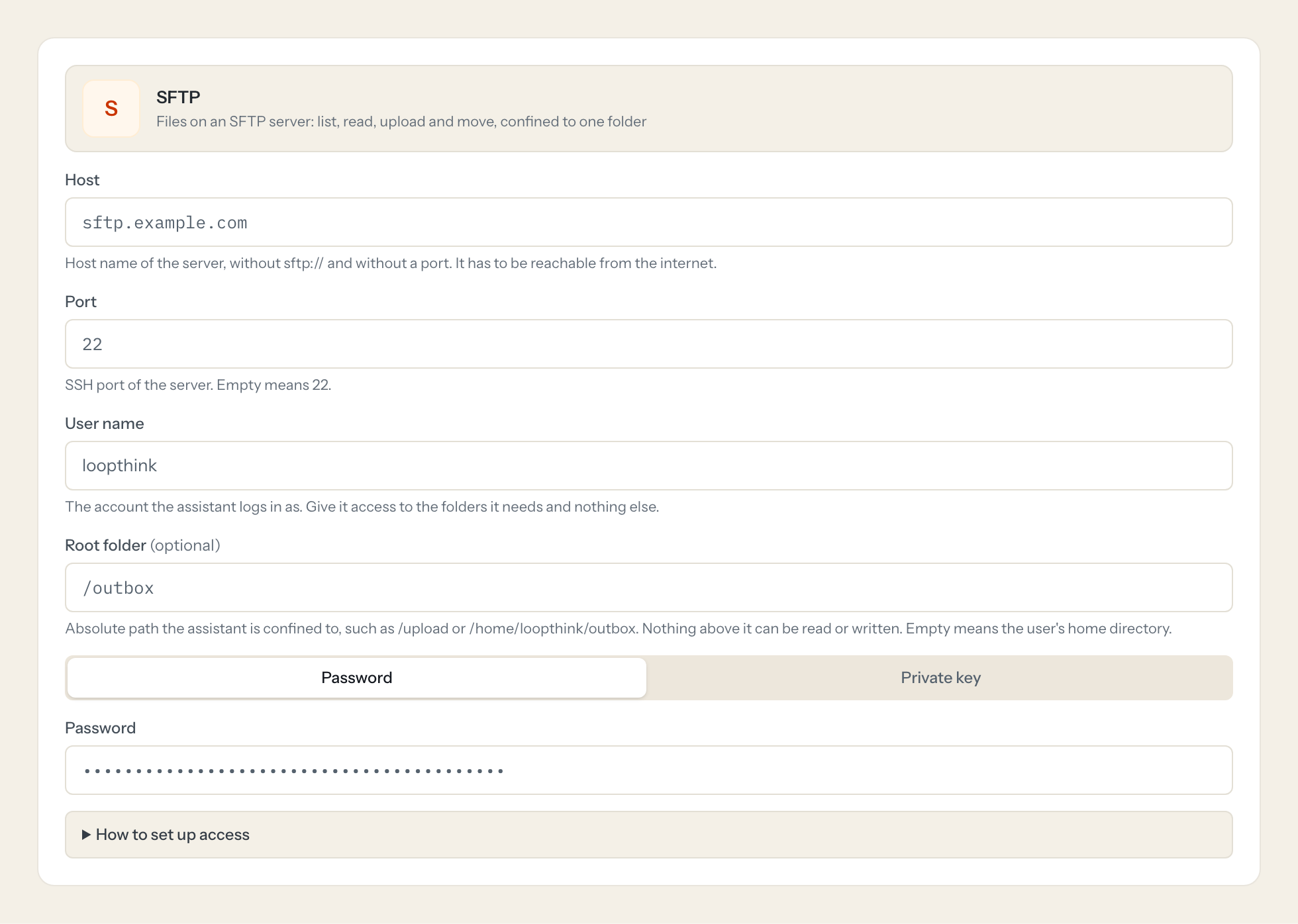The width and height of the screenshot is (1298, 924).
Task: Switch to Password authentication tab
Action: [357, 678]
